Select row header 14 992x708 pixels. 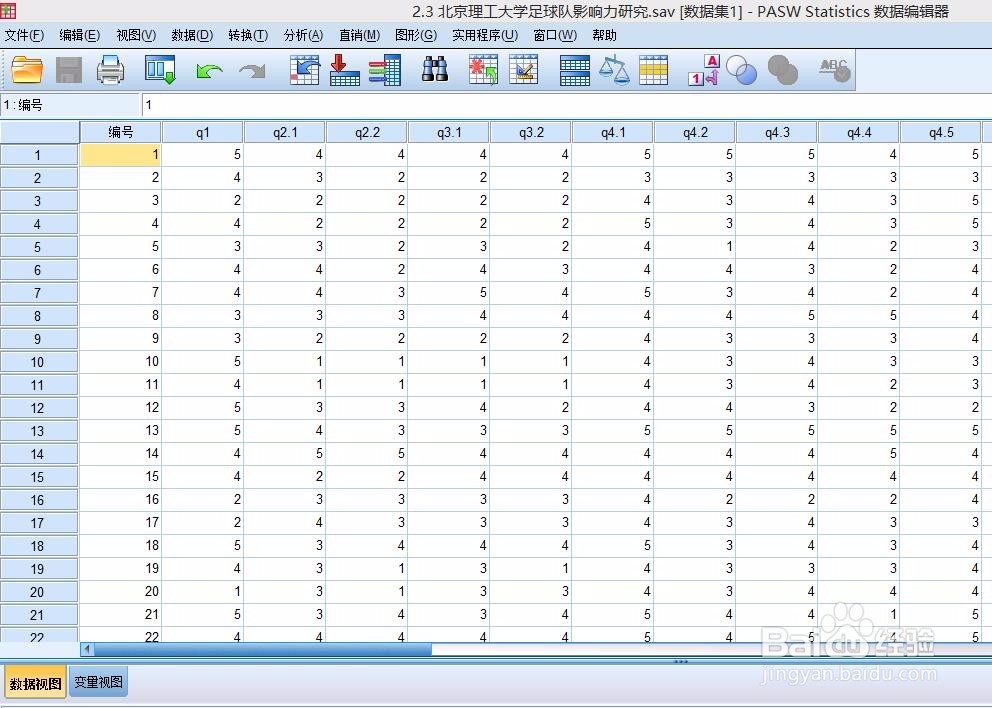(x=39, y=454)
